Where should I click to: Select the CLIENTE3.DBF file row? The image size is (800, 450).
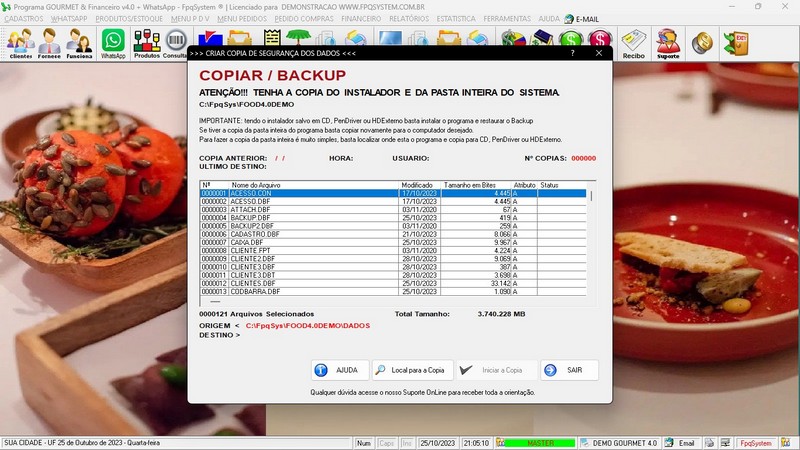coord(393,267)
